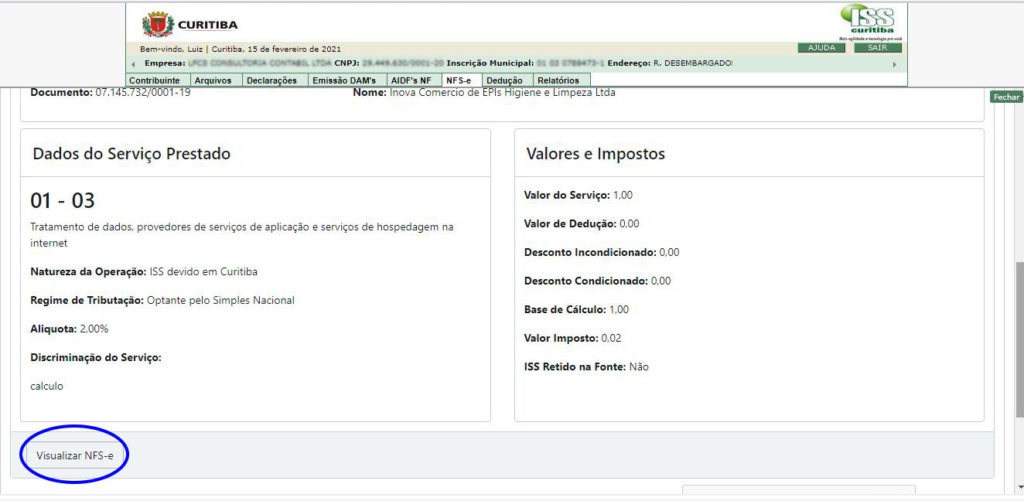
Task: Click the Curitiba coat of arms logo
Action: pos(157,24)
